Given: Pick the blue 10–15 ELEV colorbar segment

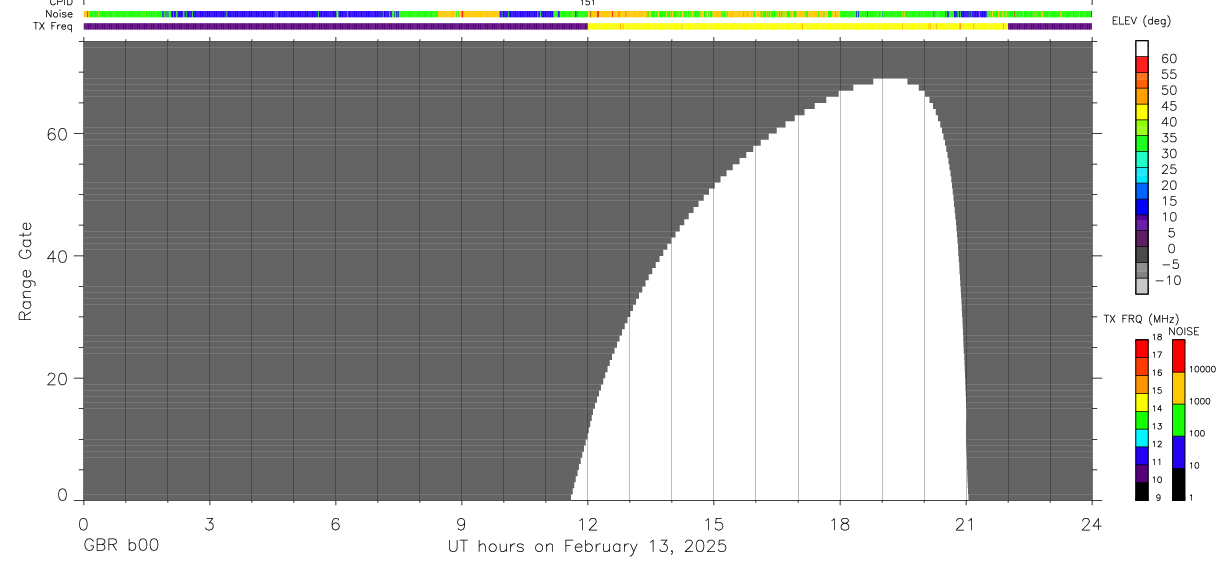Looking at the screenshot, I should tap(1142, 207).
